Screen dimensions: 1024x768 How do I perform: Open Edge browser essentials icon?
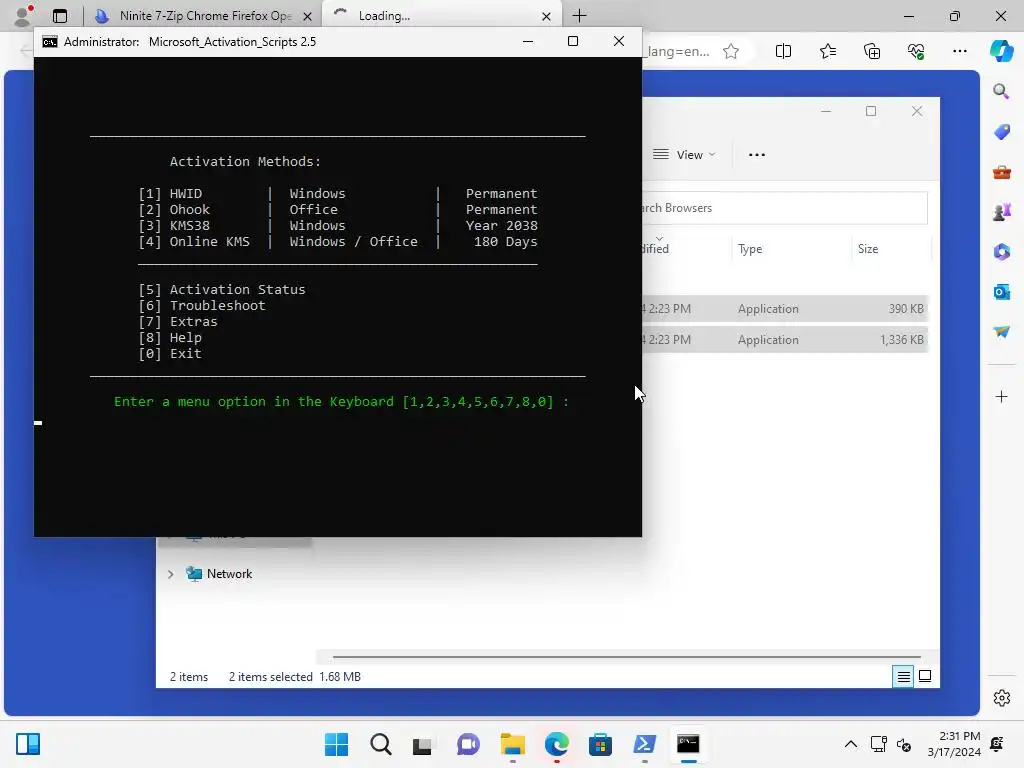pyautogui.click(x=916, y=52)
